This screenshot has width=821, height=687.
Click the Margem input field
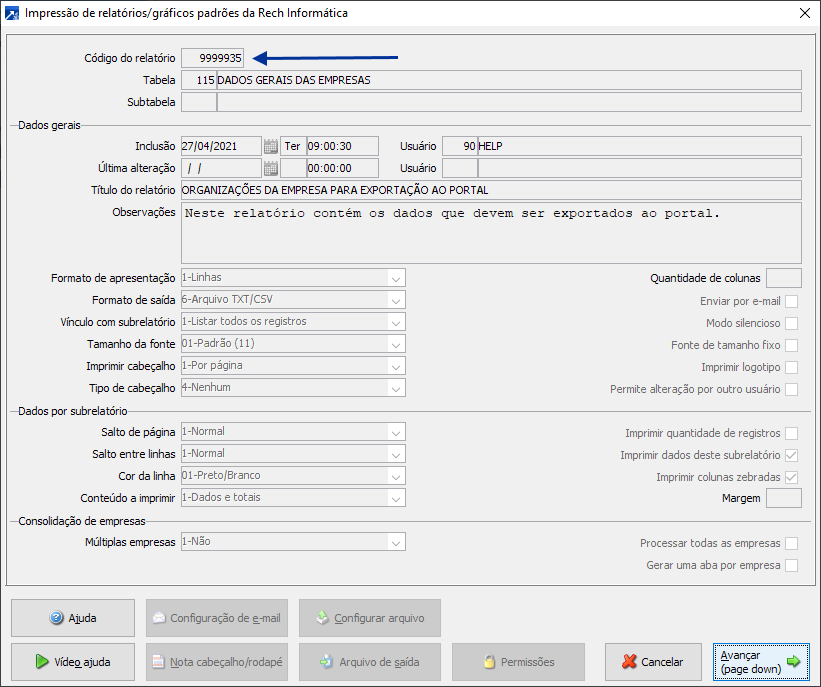pos(783,498)
